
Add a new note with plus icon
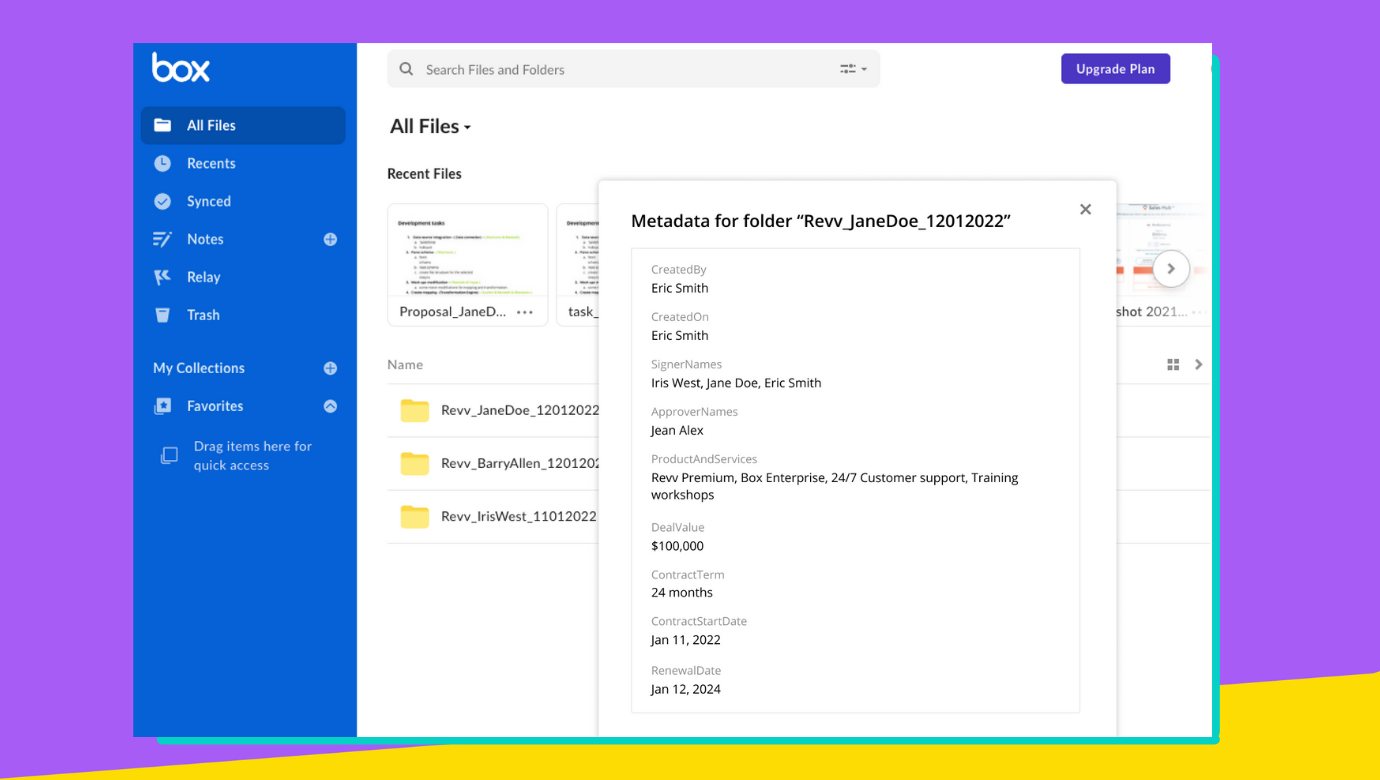pos(330,239)
